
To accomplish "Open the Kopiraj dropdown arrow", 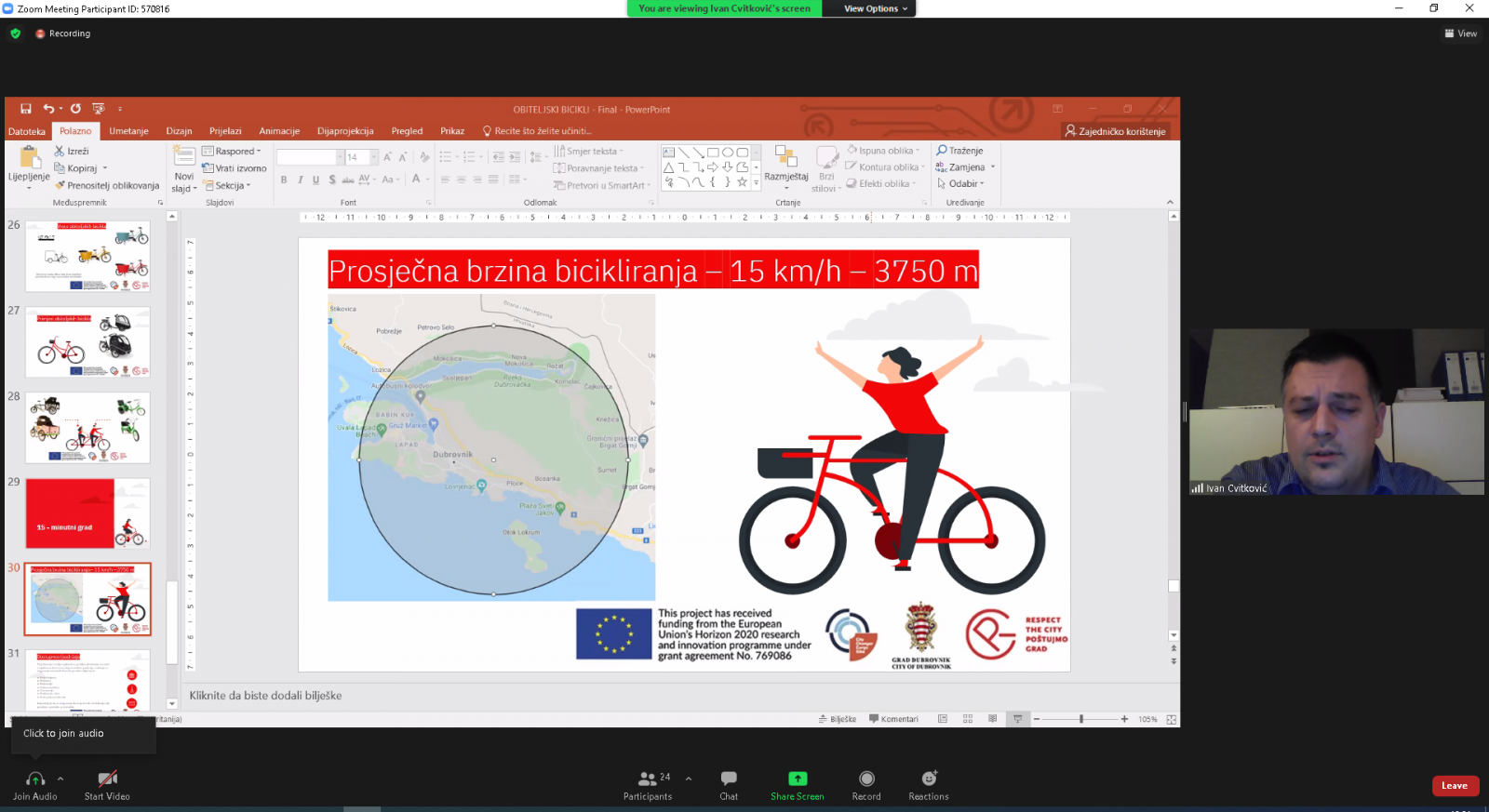I will tap(105, 168).
